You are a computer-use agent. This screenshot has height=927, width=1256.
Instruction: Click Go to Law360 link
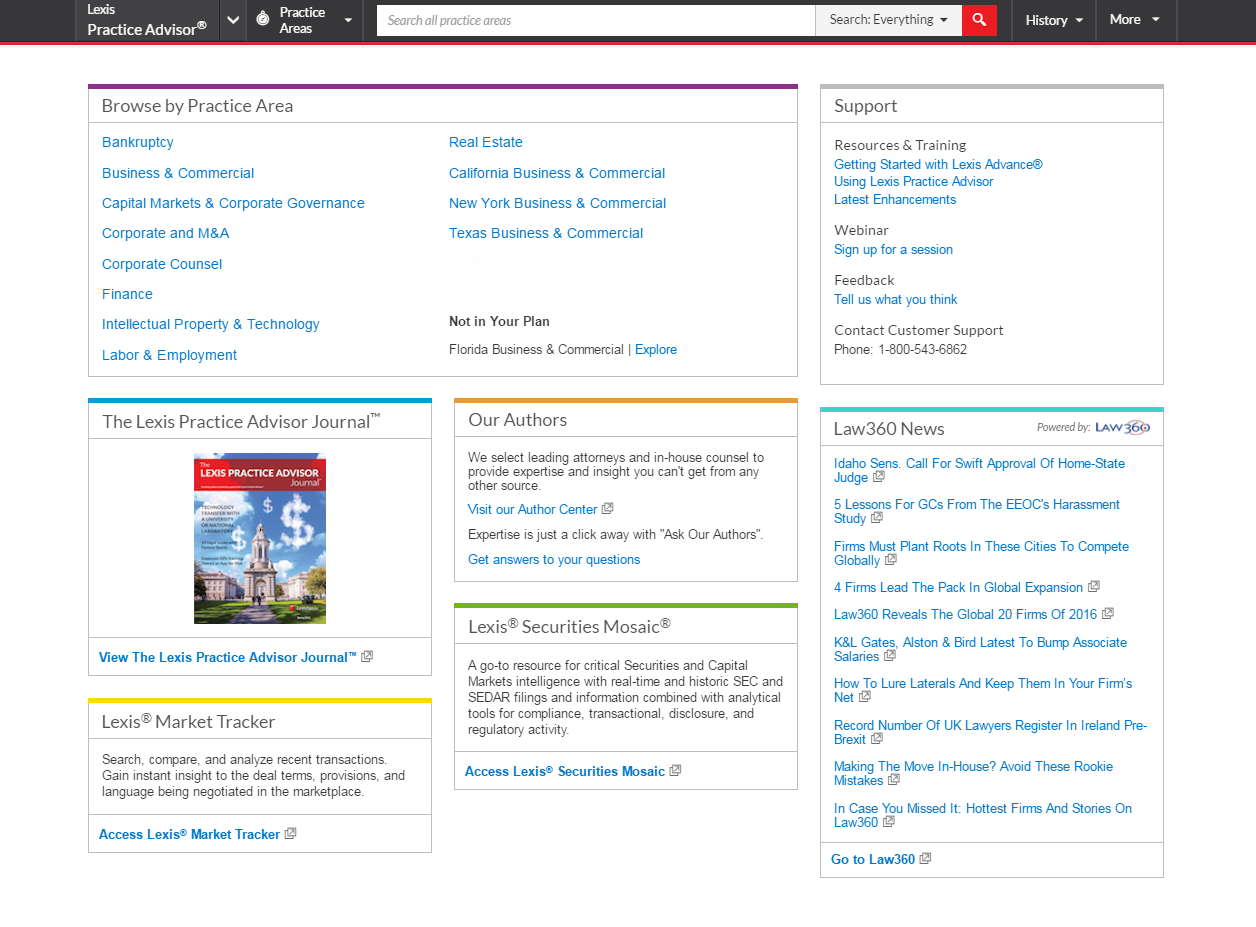tap(873, 859)
